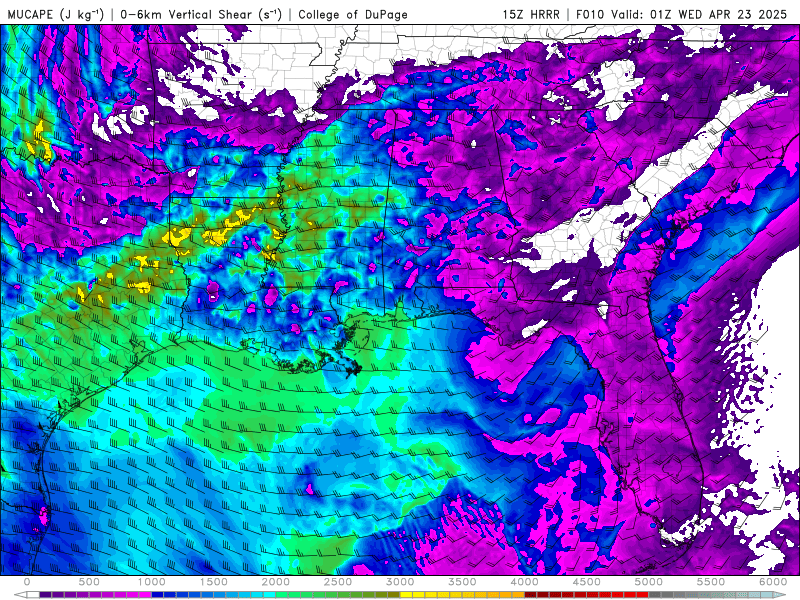The image size is (800, 600).
Task: Click the 'F010 Valid: 01Z WED APR 23 2025' text
Action: tap(681, 14)
